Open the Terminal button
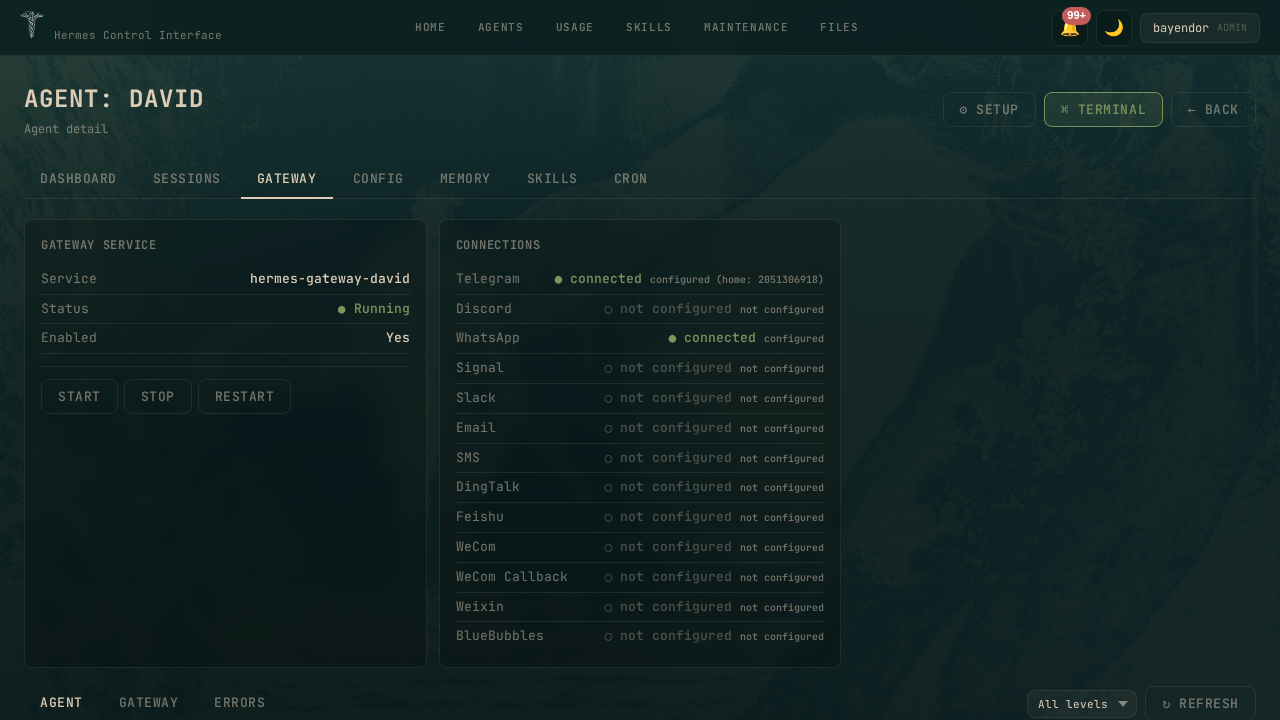1280x720 pixels. tap(1102, 110)
